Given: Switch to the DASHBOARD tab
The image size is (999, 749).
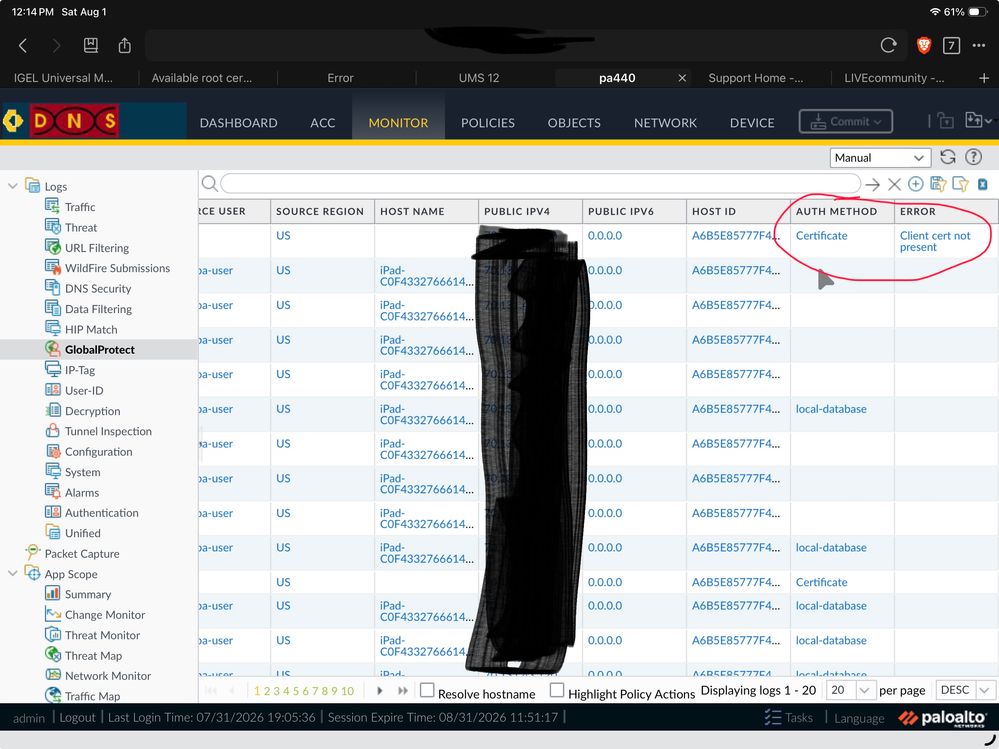Looking at the screenshot, I should pos(238,123).
